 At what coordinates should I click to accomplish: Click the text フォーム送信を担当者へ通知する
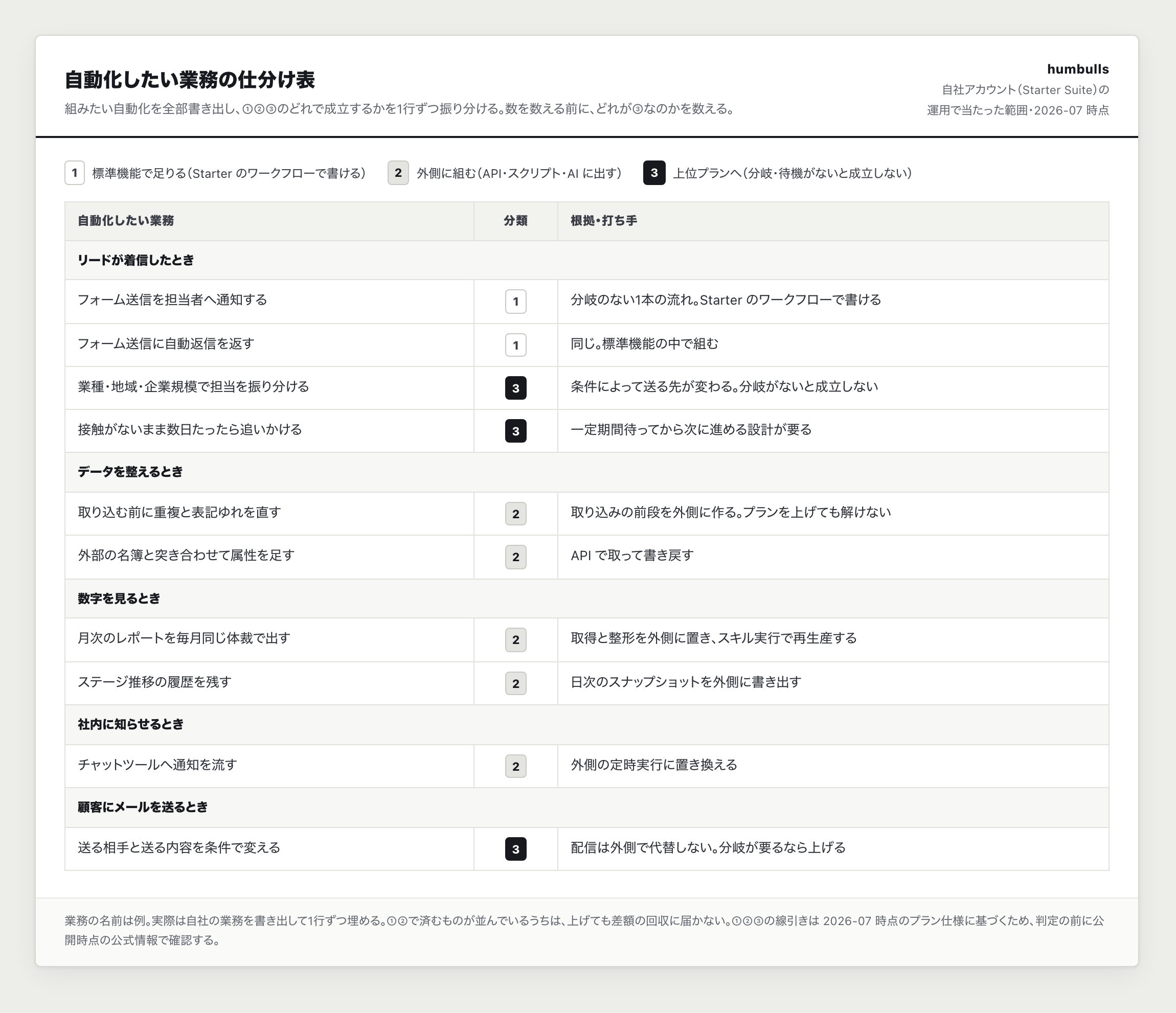172,300
